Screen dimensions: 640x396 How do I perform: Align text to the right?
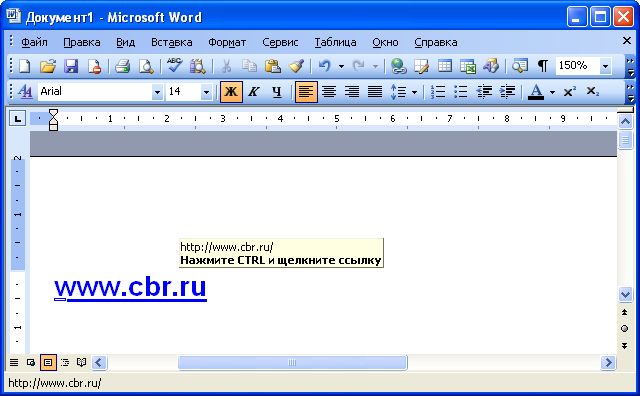[x=352, y=91]
